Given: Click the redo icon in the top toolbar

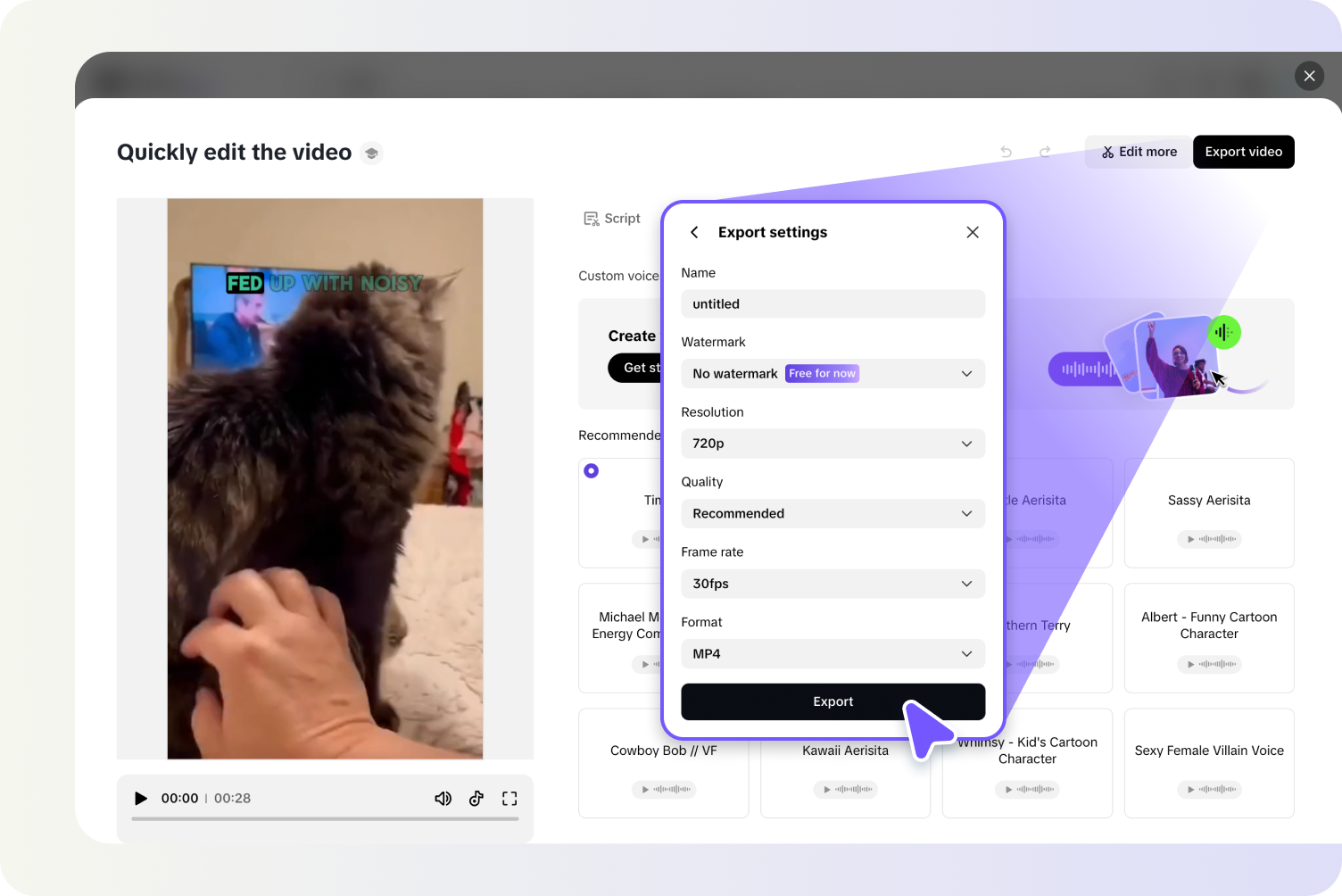Looking at the screenshot, I should (x=1045, y=152).
